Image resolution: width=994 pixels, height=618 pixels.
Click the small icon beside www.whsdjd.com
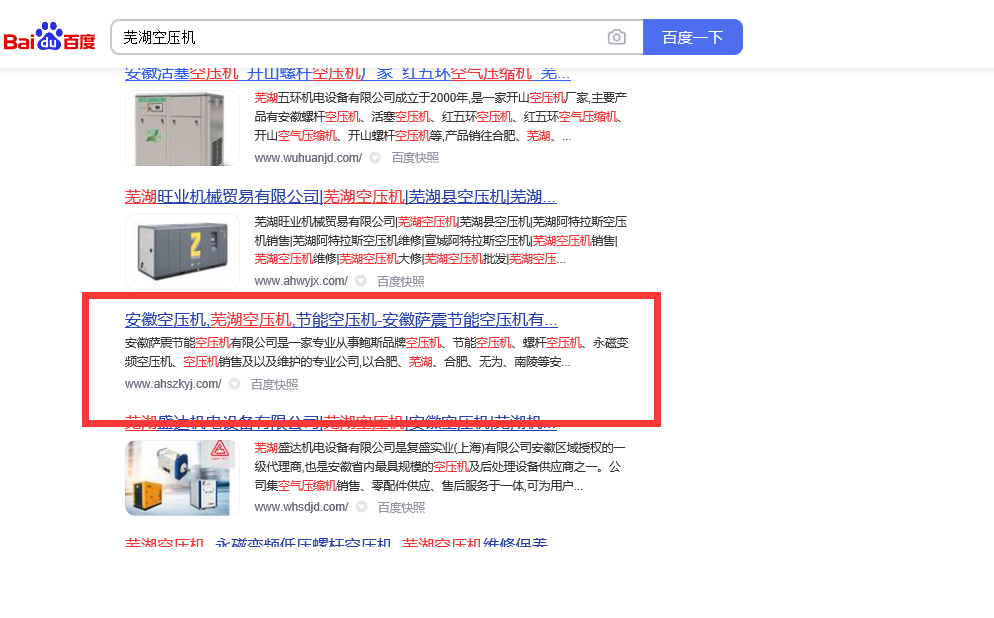[361, 507]
